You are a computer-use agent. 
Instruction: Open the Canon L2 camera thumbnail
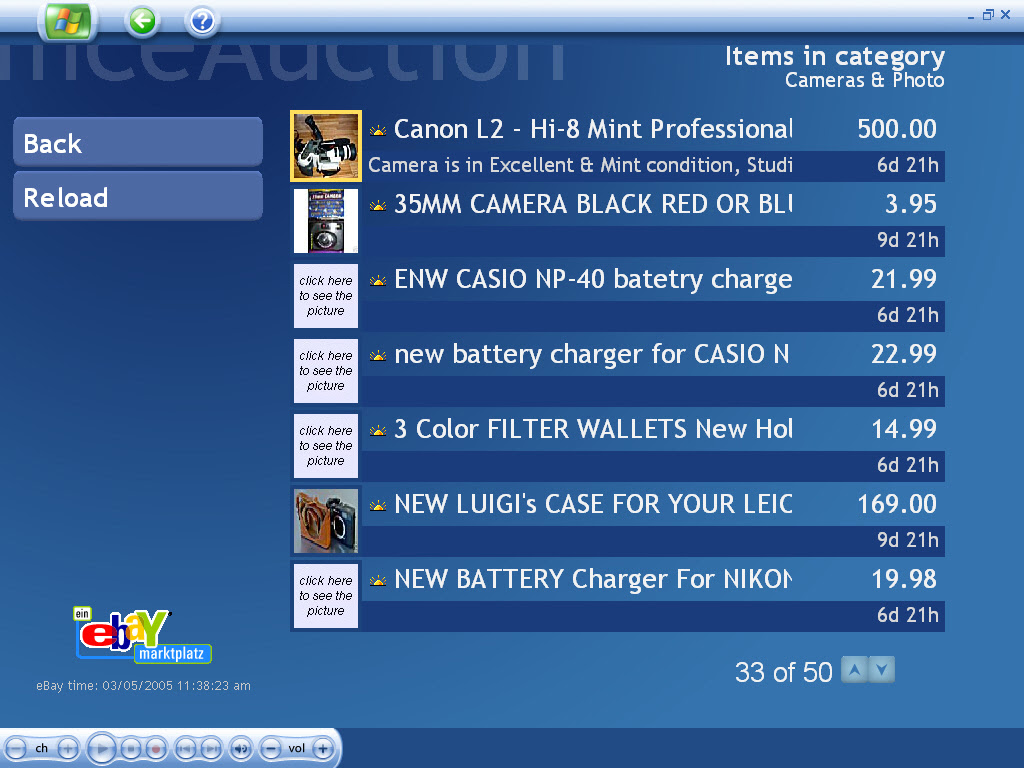[326, 146]
